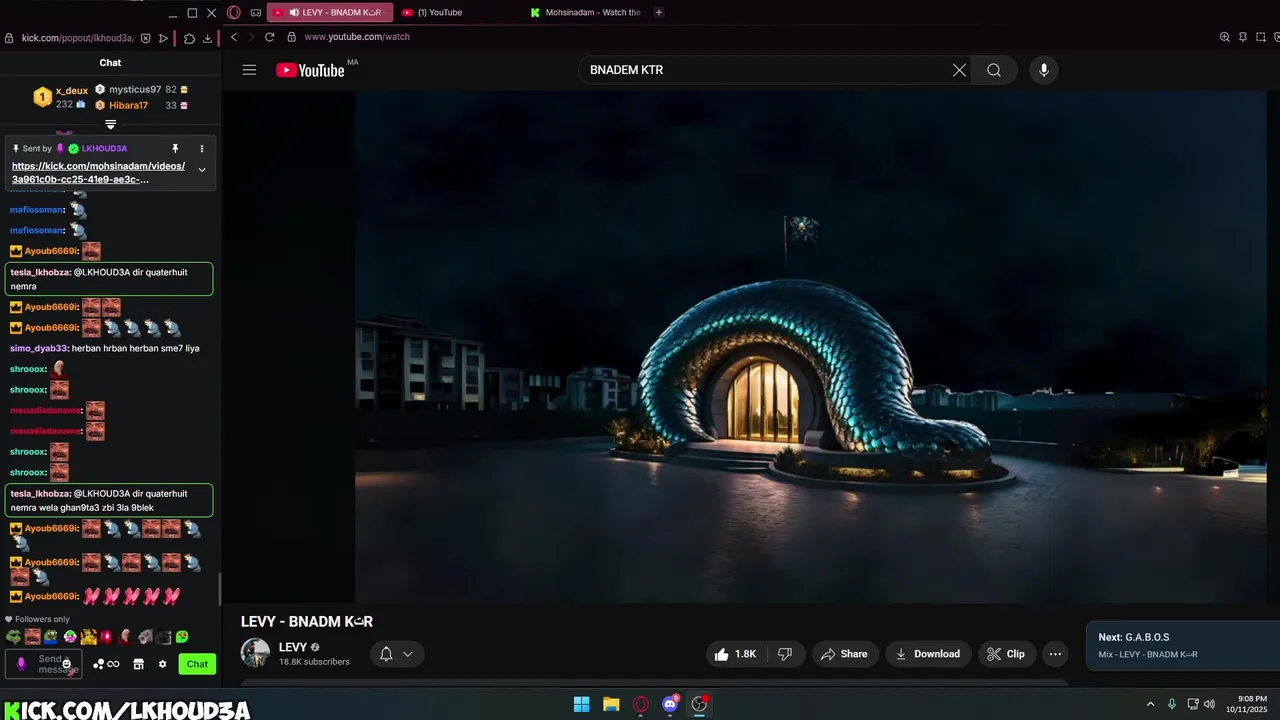This screenshot has height=720, width=1280.
Task: Click Hibara17 in the leaderboard
Action: click(129, 105)
